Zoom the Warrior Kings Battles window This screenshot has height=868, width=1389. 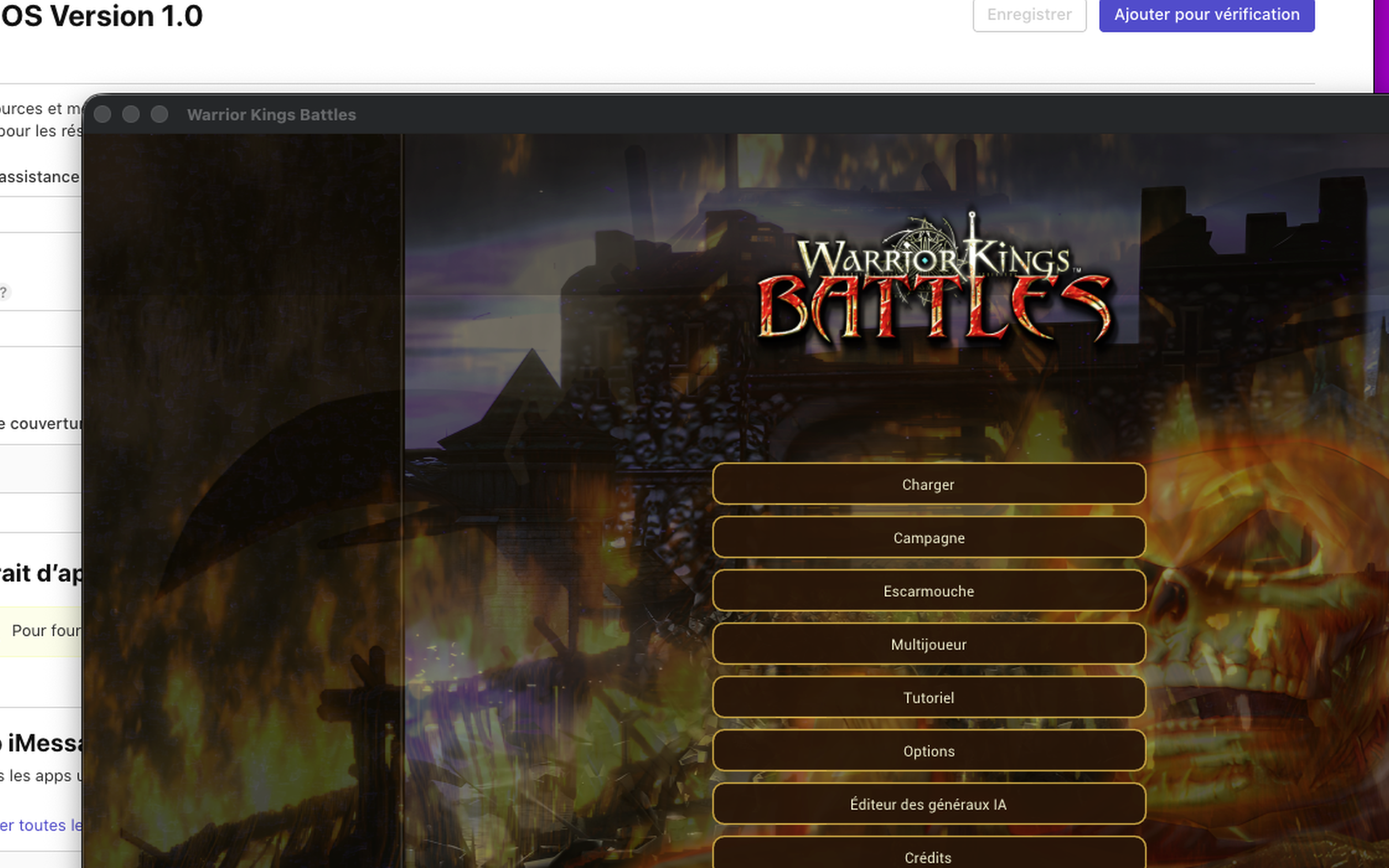(160, 114)
